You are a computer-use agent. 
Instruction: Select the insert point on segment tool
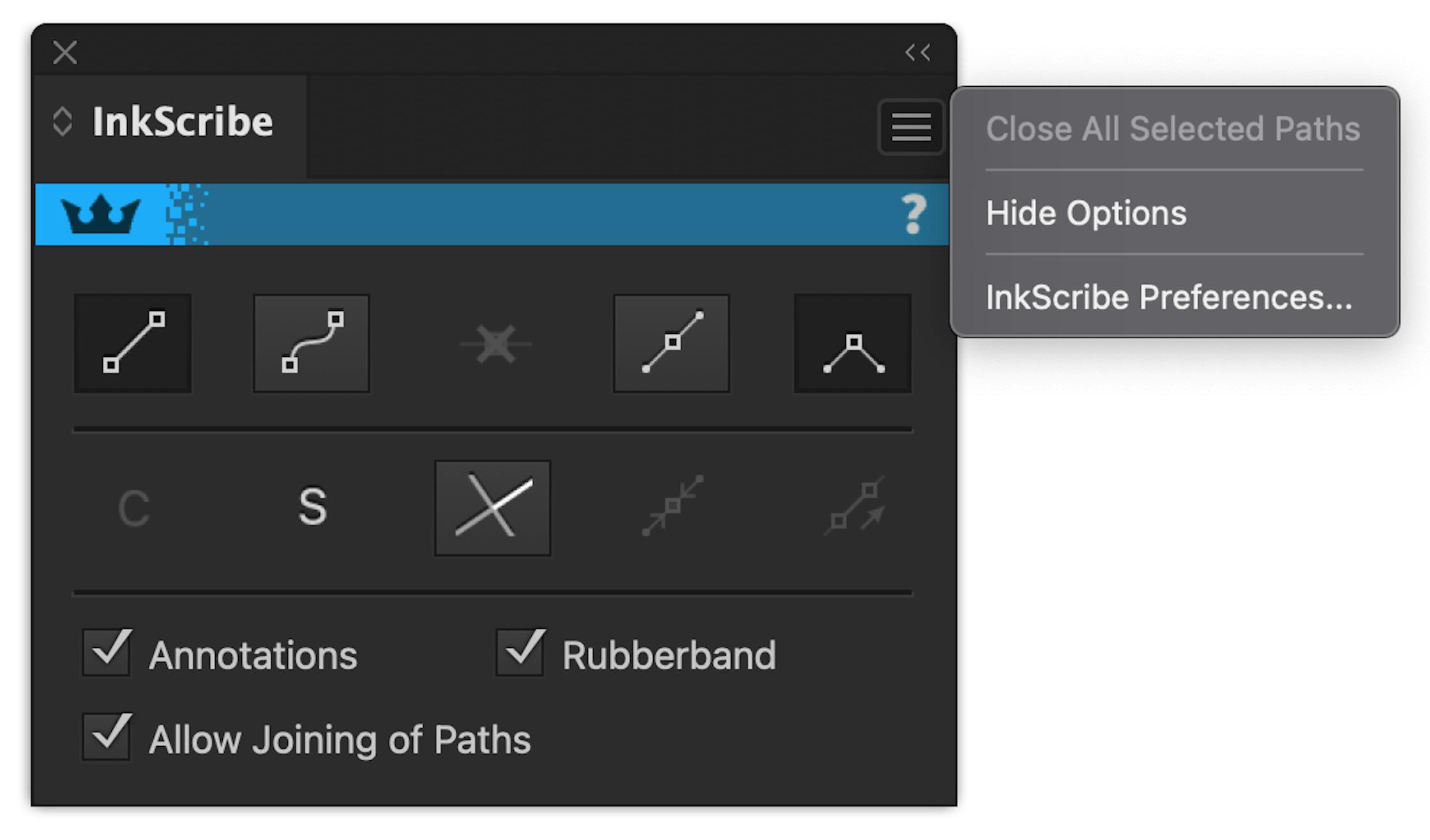pos(672,343)
